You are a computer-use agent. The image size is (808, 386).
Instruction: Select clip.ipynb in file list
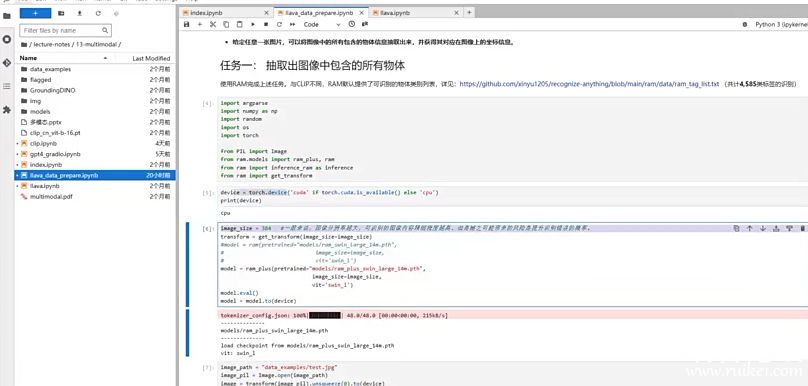point(95,143)
